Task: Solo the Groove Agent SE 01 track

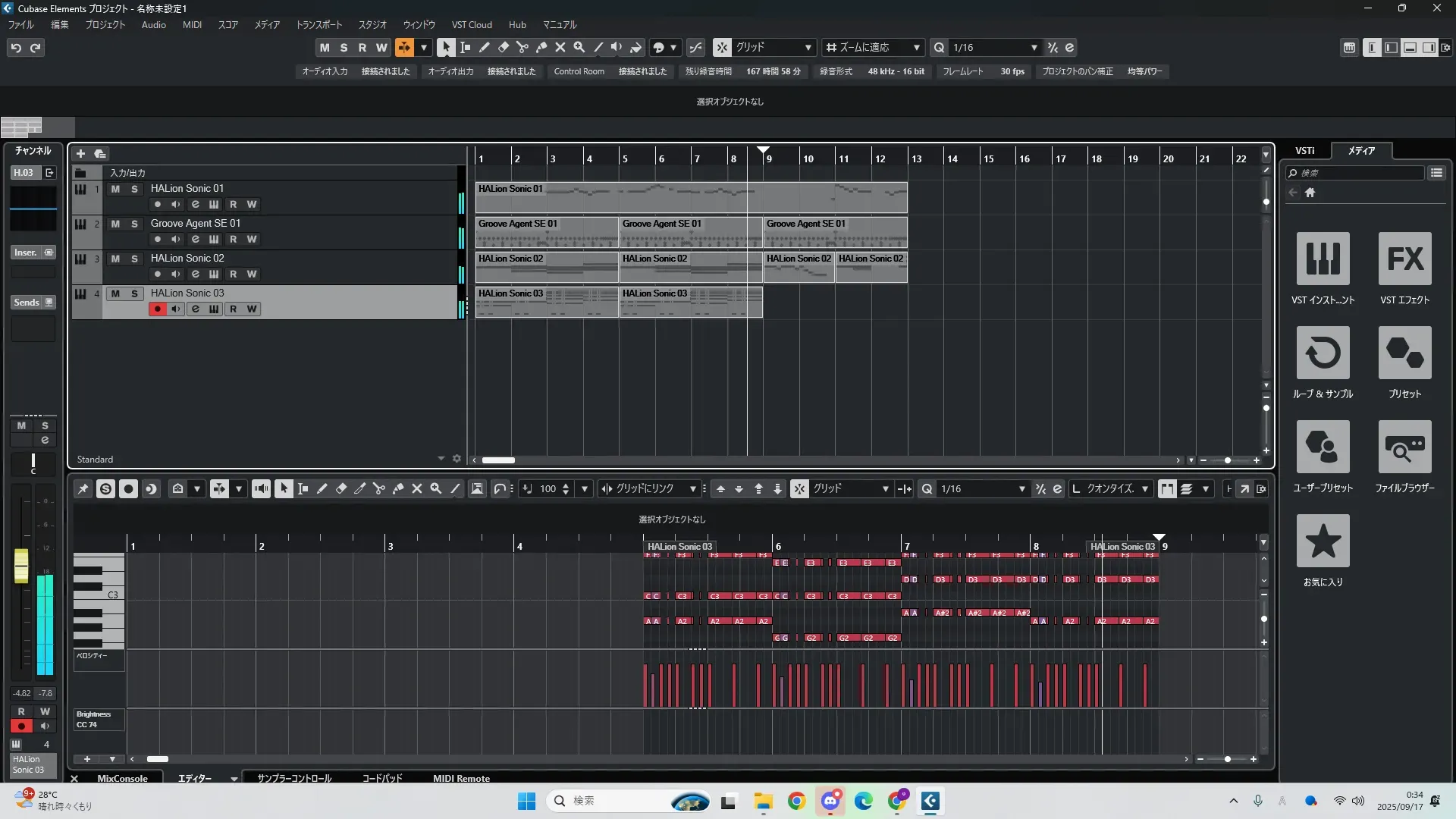Action: [x=134, y=224]
